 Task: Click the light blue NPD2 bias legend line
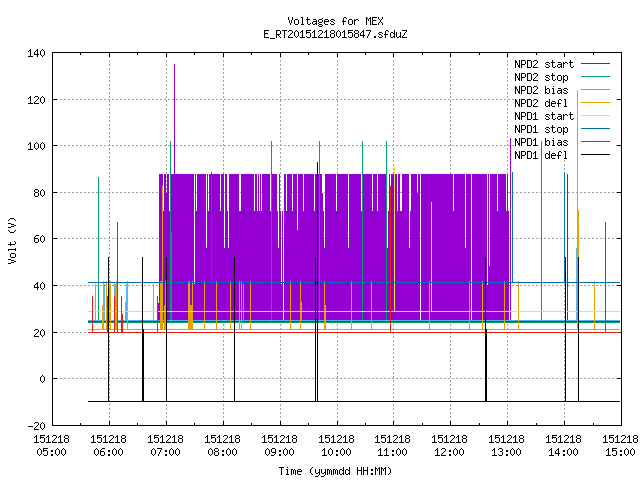click(595, 90)
